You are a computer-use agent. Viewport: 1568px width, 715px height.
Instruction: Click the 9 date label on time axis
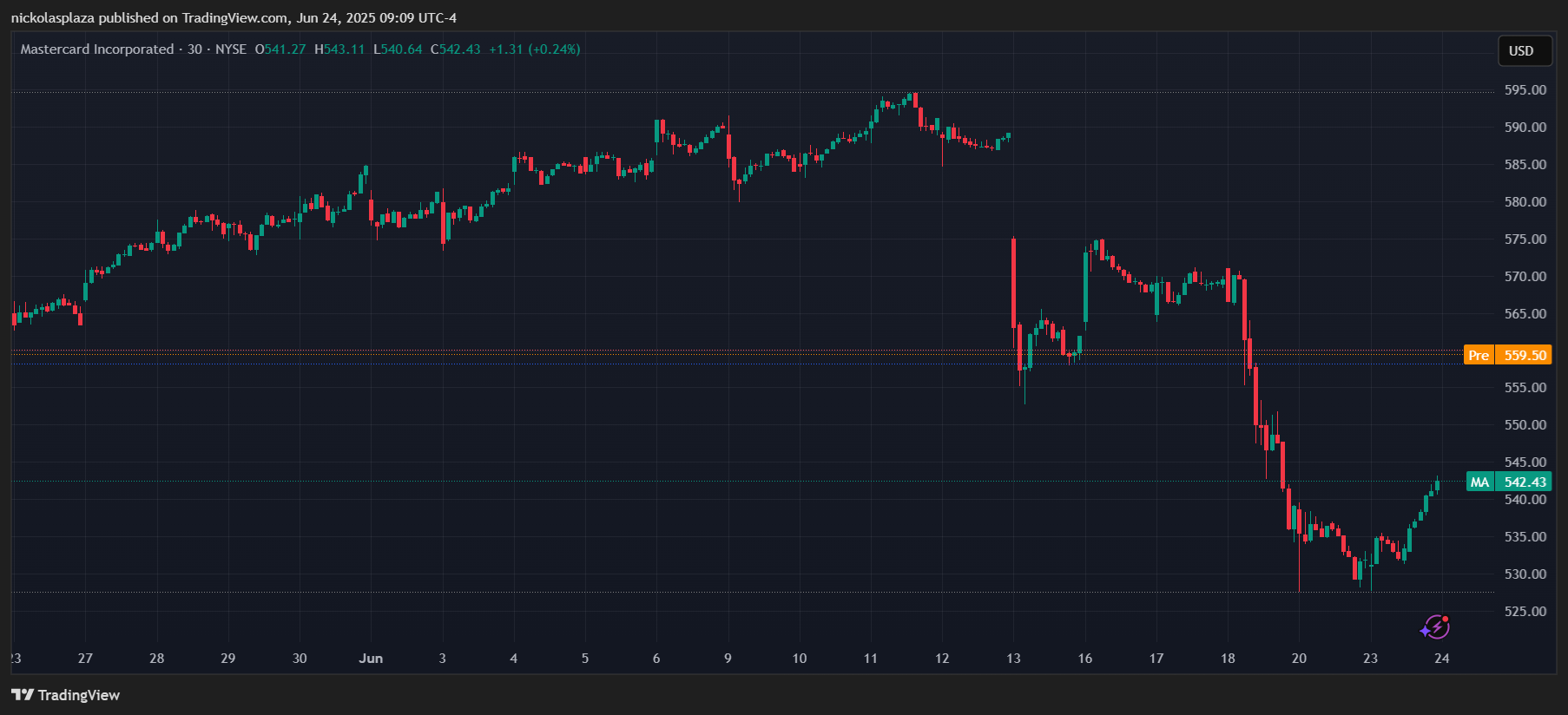pyautogui.click(x=728, y=659)
